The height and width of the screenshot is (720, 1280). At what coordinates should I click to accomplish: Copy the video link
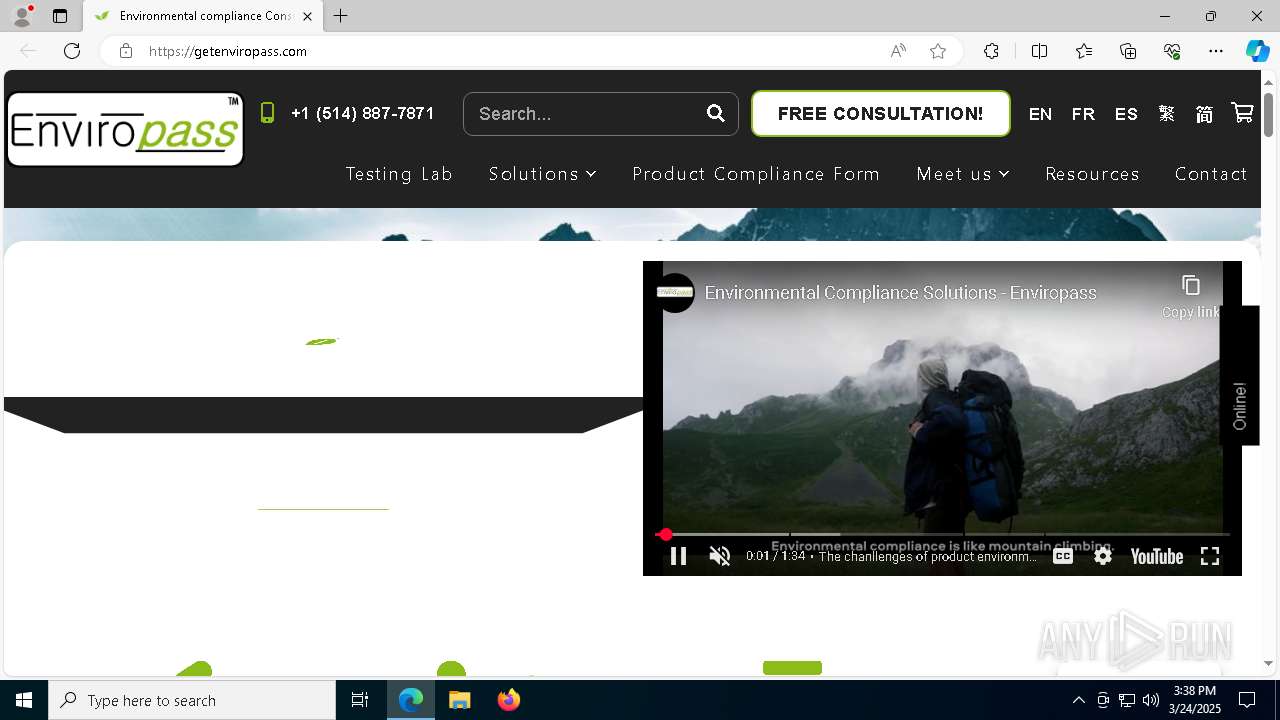(x=1190, y=296)
